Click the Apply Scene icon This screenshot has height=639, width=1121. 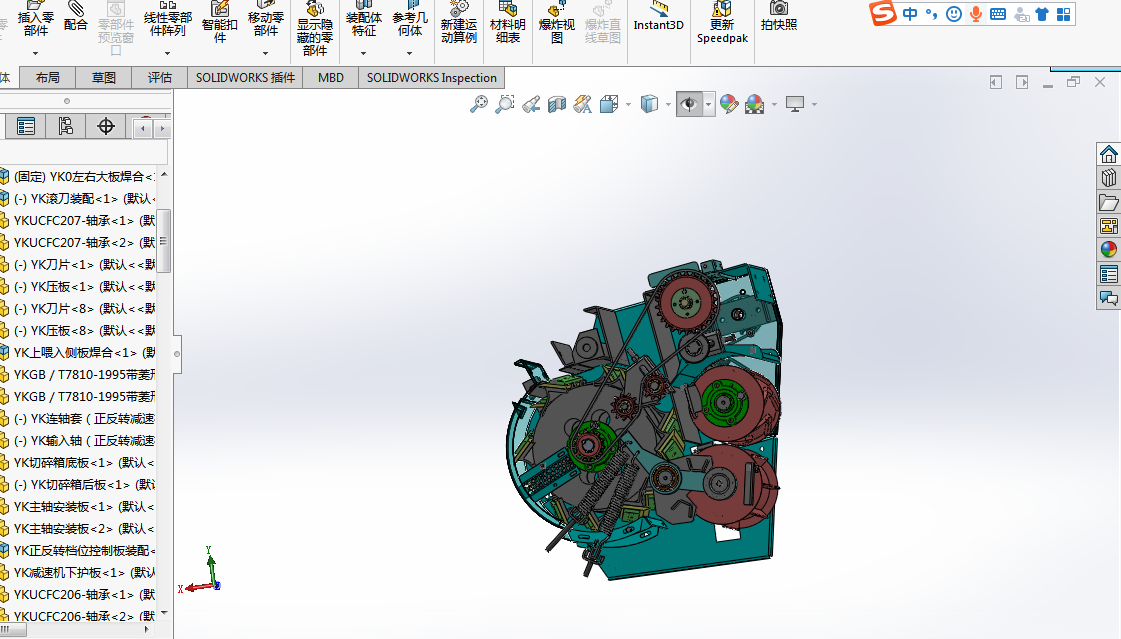tap(754, 104)
